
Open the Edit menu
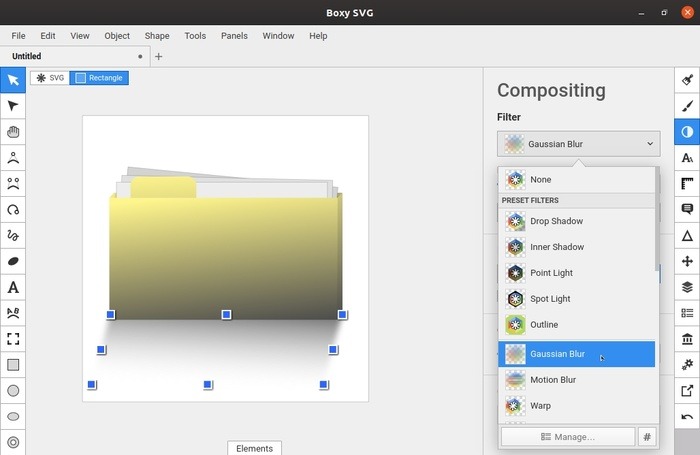click(48, 36)
